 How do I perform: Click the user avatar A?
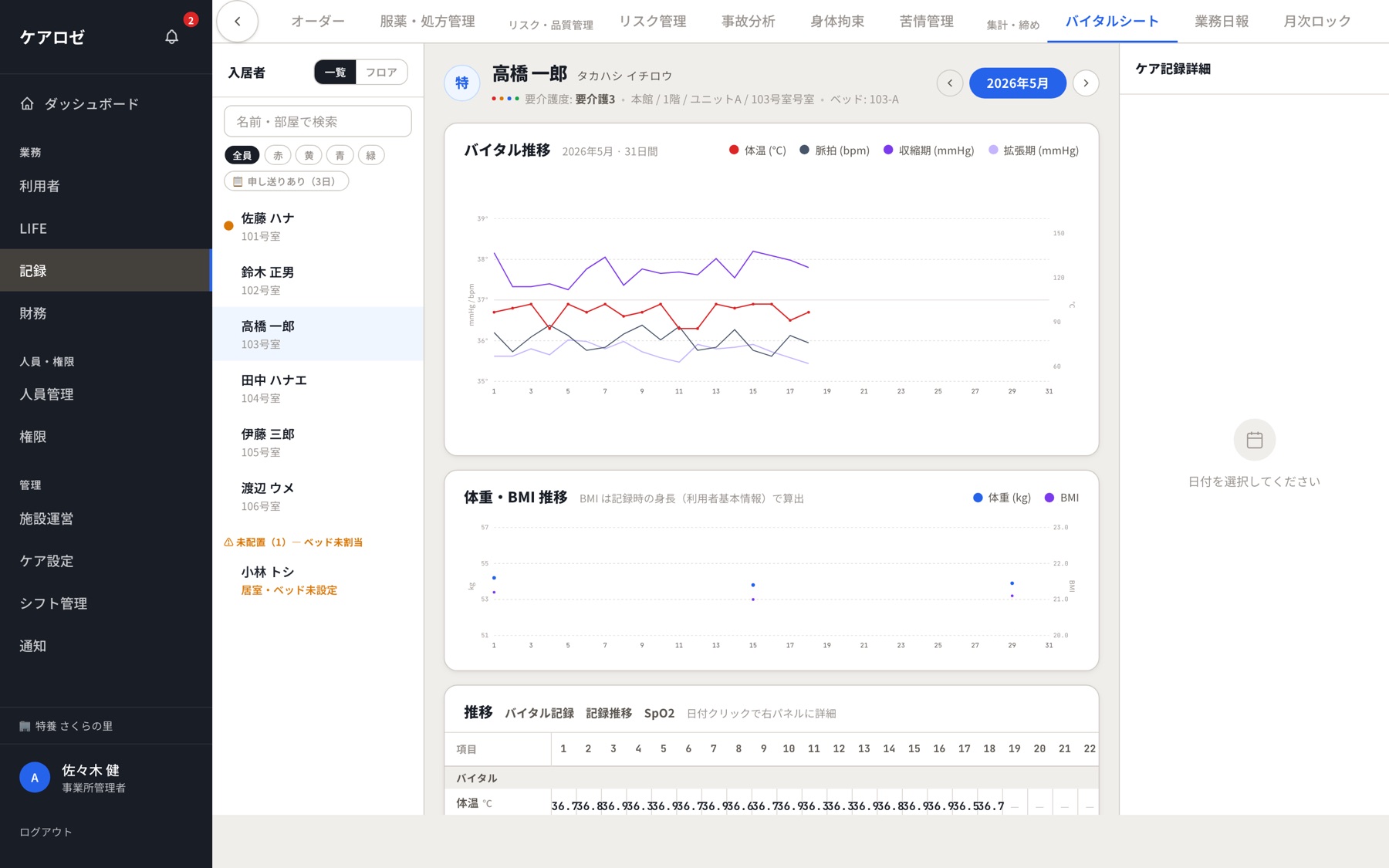click(35, 778)
